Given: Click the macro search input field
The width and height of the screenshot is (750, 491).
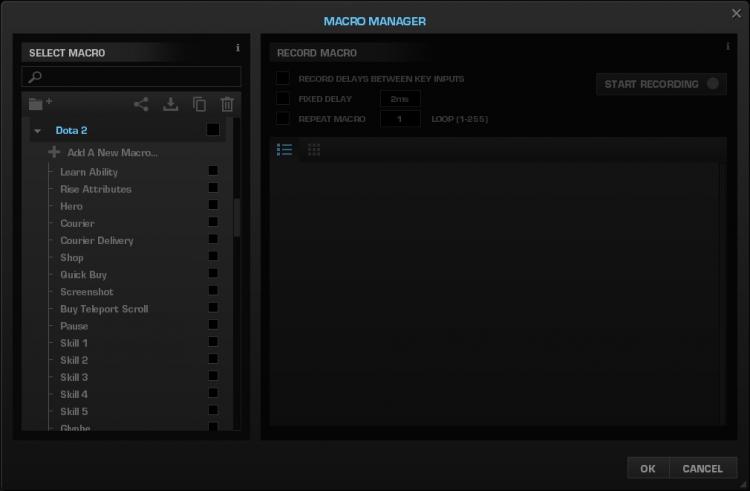Looking at the screenshot, I should (132, 76).
